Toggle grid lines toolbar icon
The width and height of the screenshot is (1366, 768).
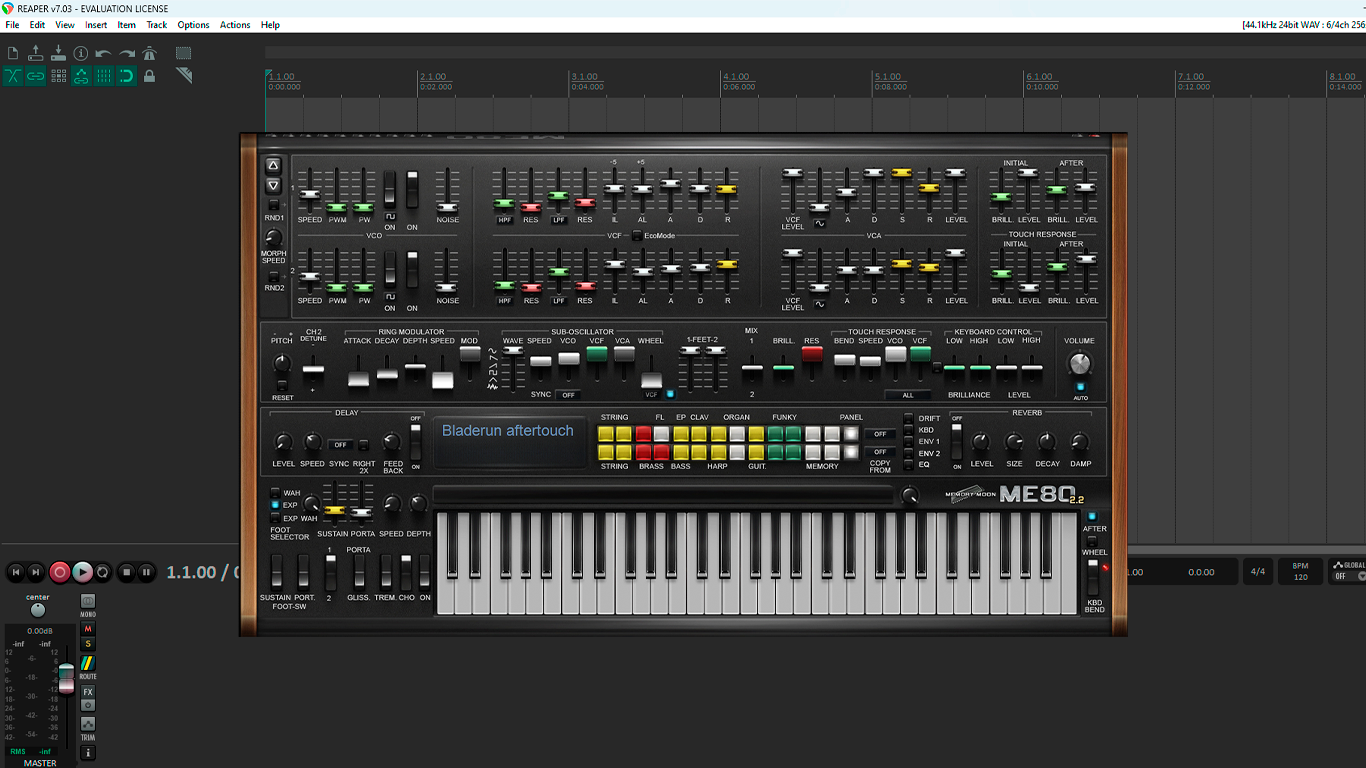coord(104,76)
